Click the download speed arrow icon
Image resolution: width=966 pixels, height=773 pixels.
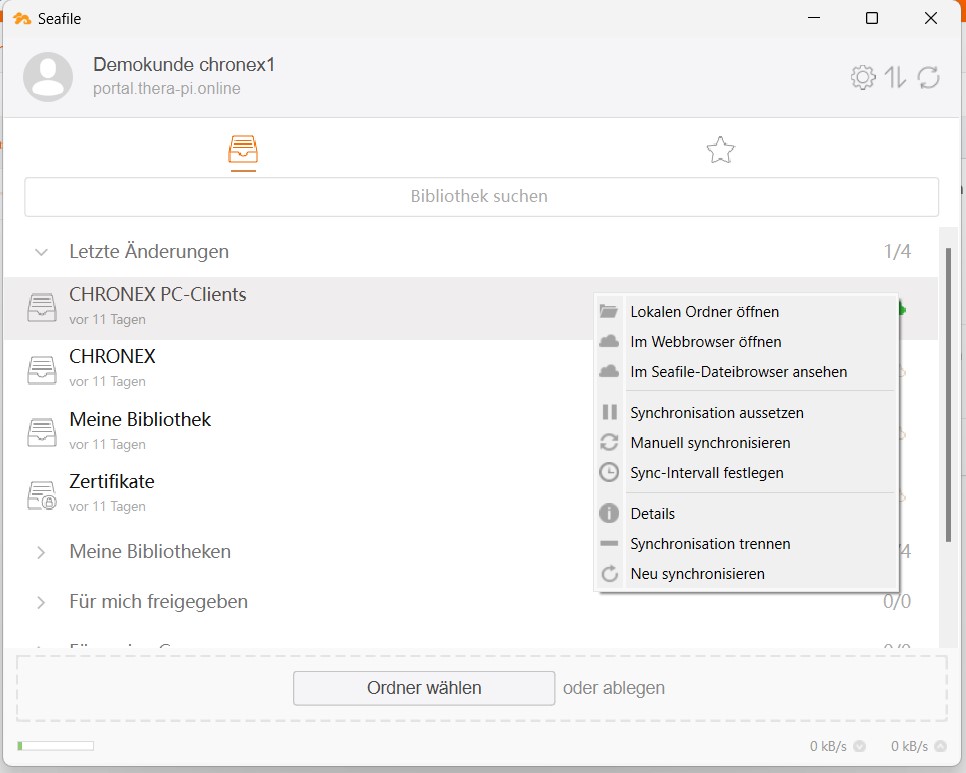(x=859, y=747)
